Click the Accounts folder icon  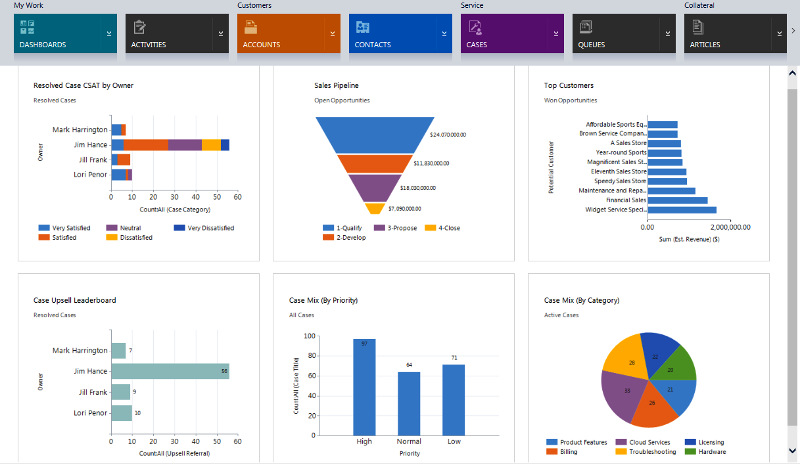251,27
